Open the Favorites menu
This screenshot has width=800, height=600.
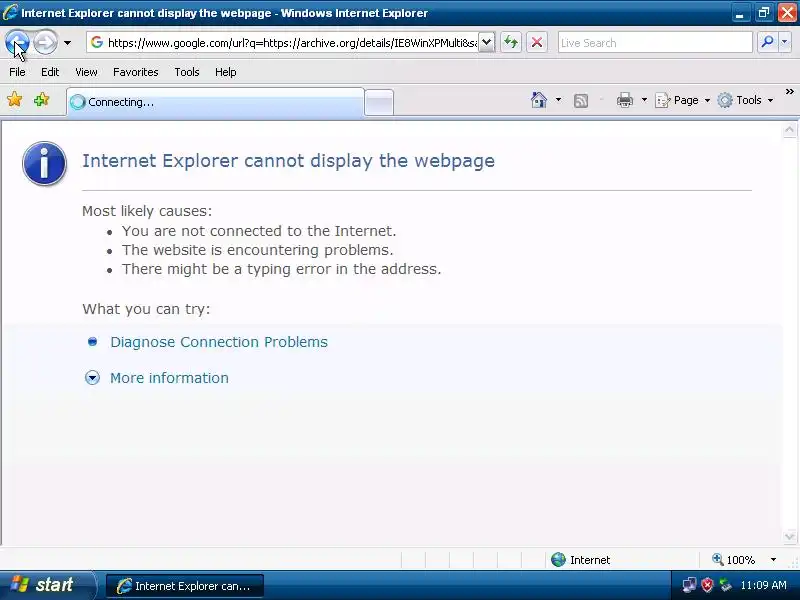coord(136,72)
